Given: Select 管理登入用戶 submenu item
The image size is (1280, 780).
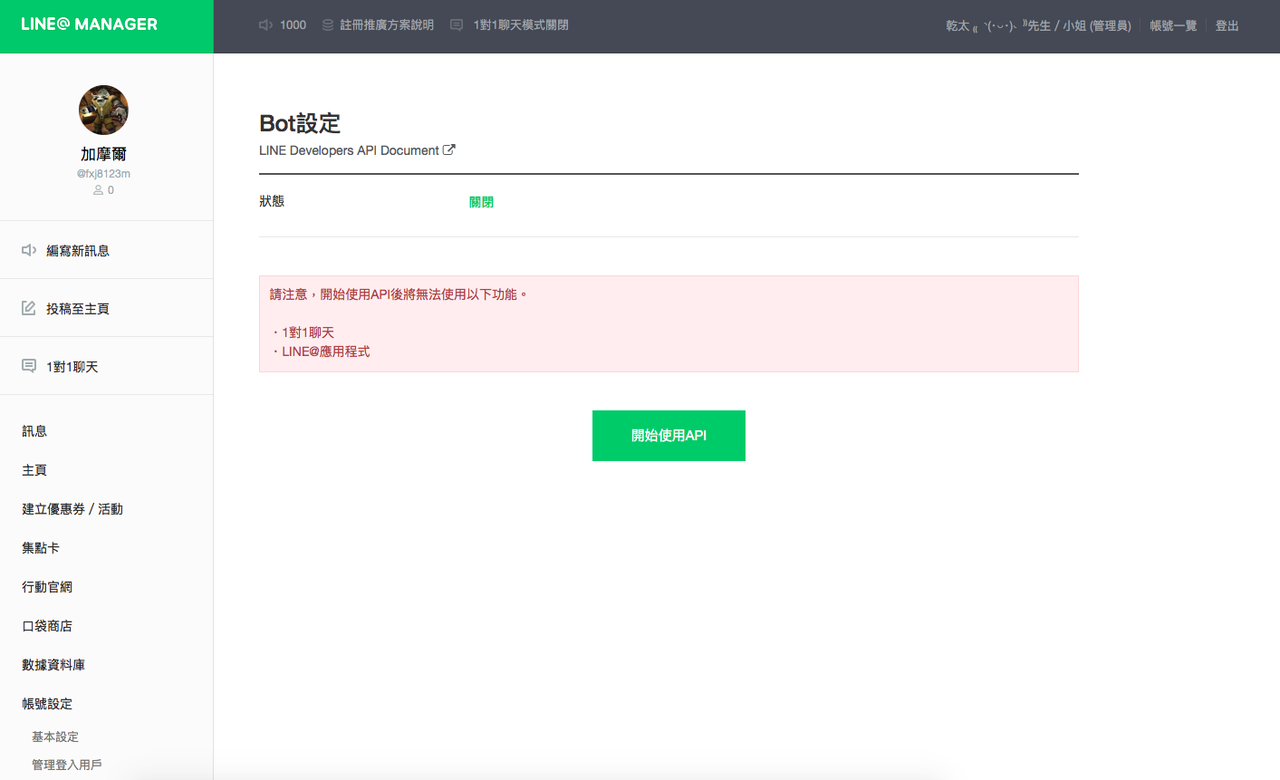Looking at the screenshot, I should click(67, 766).
